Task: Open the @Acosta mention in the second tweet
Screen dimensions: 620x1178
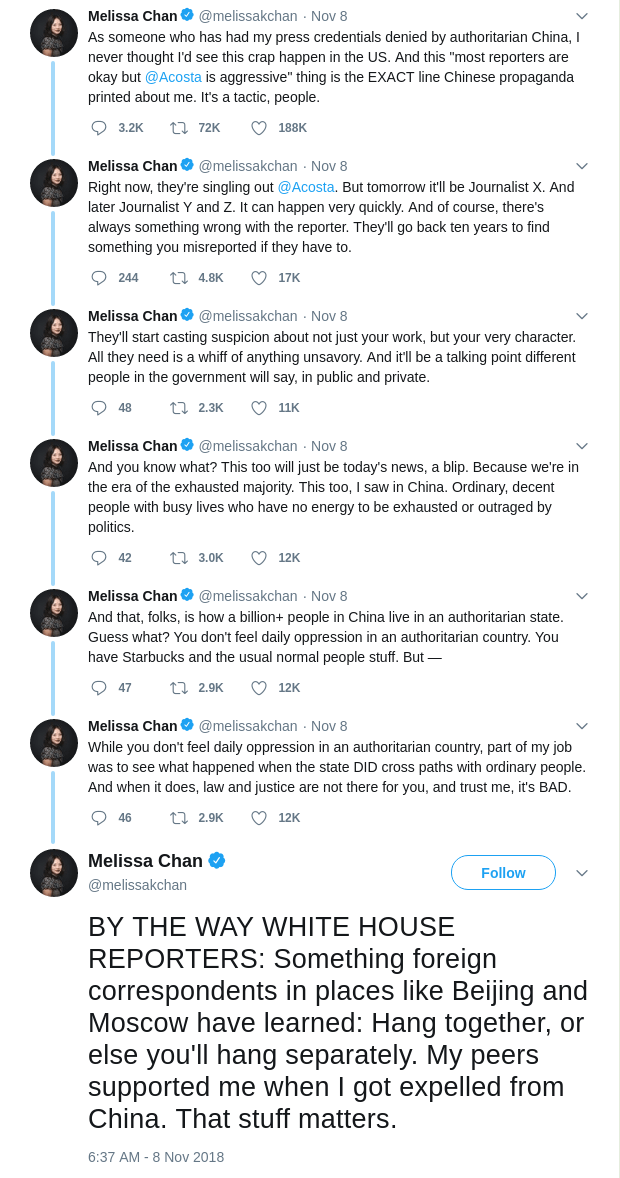Action: 306,187
